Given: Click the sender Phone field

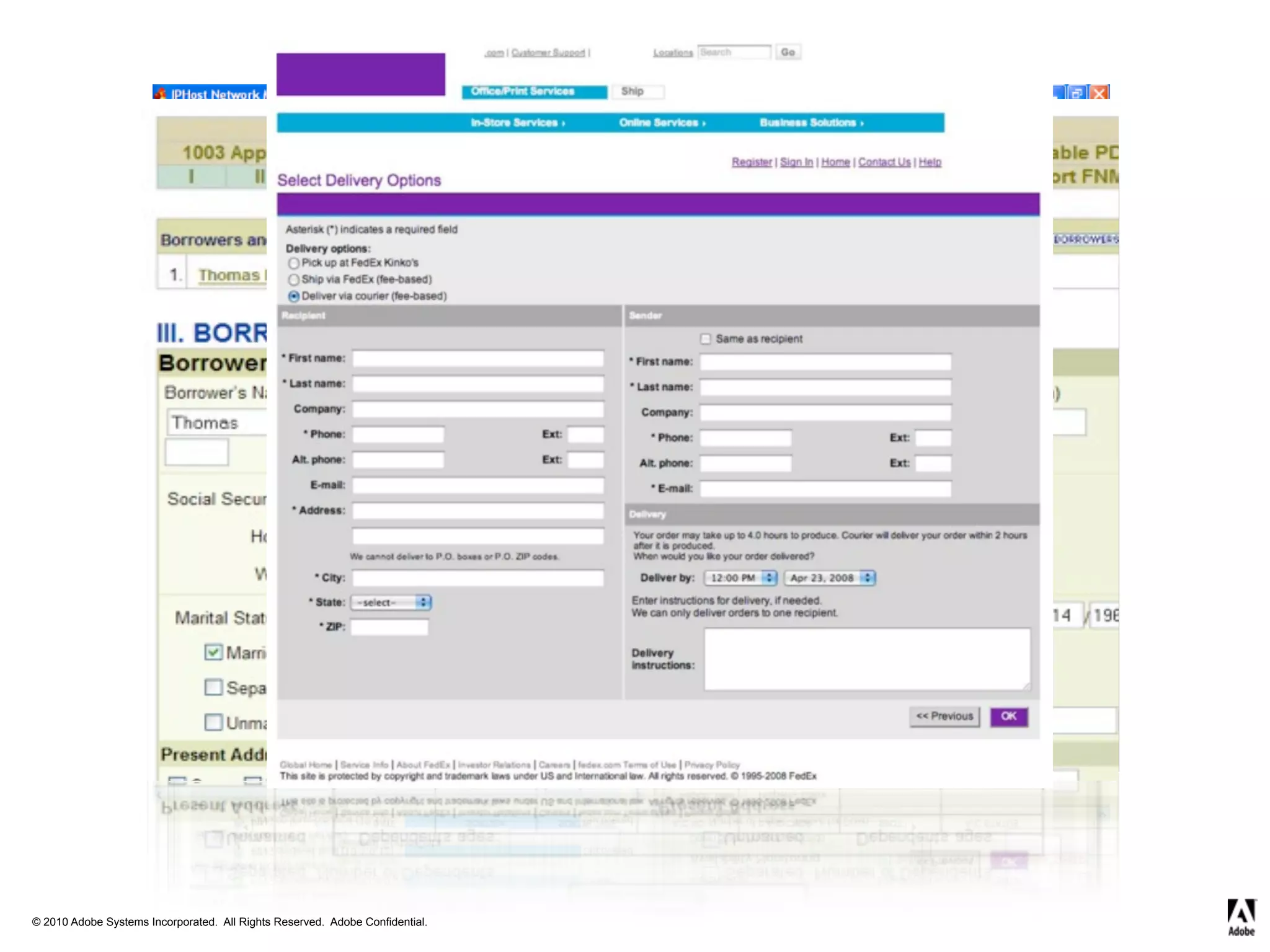Looking at the screenshot, I should pyautogui.click(x=746, y=439).
